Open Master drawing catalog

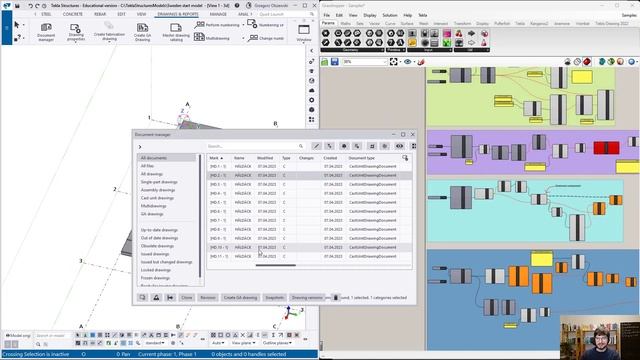pyautogui.click(x=176, y=32)
